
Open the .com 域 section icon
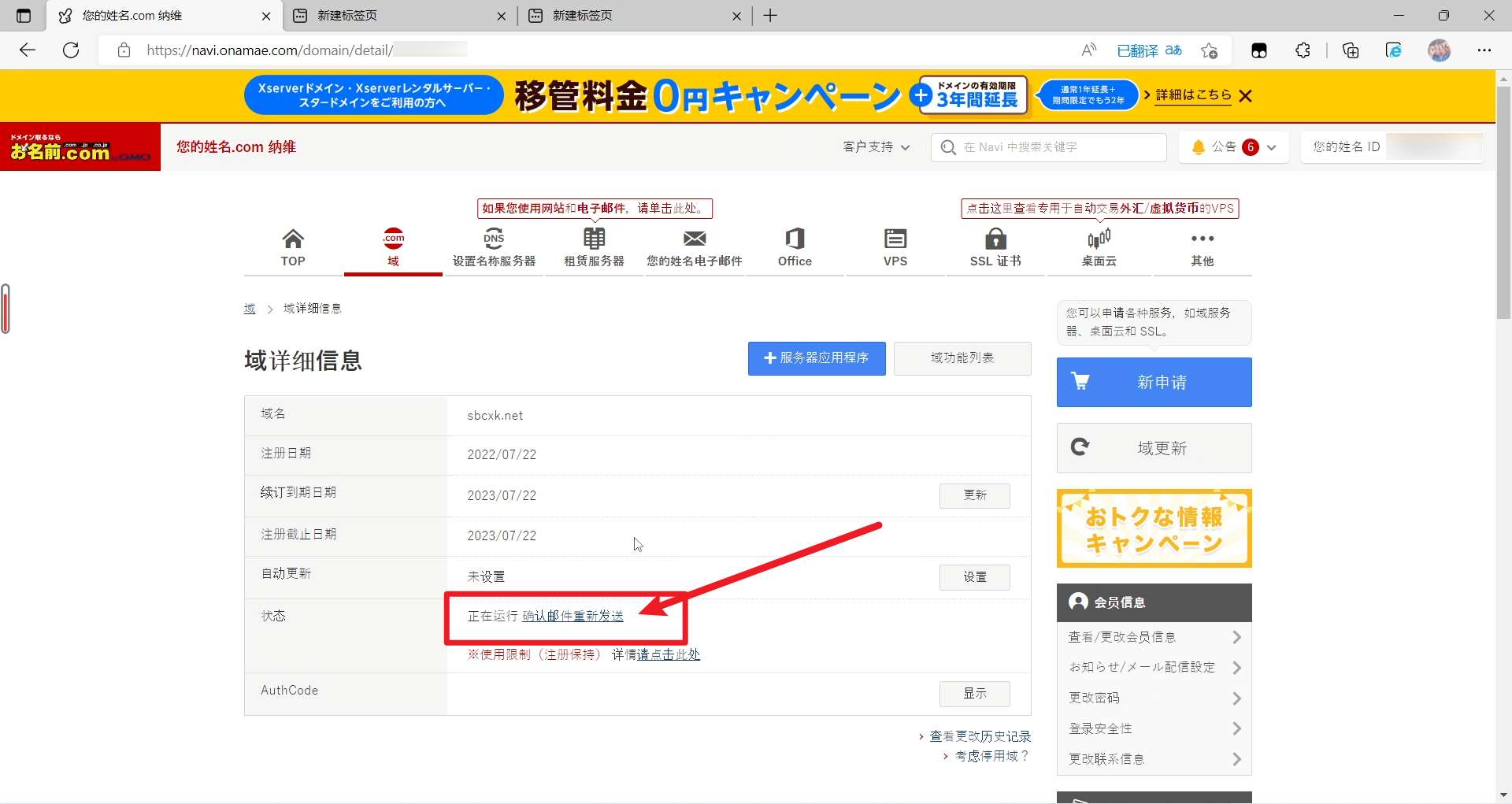pos(393,240)
